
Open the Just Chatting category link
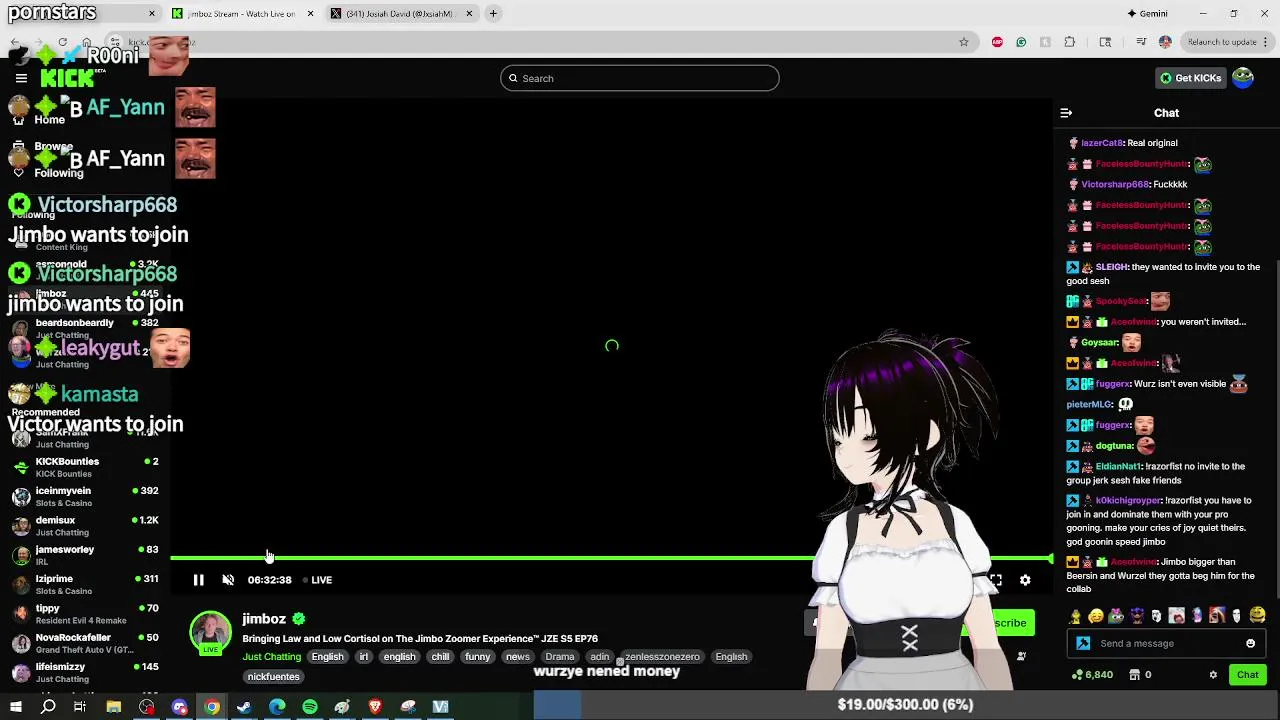click(x=271, y=657)
